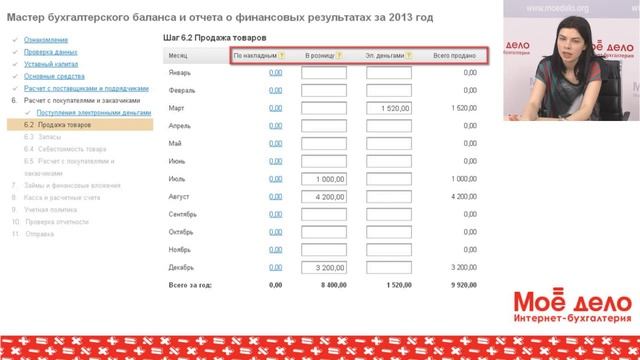Click the Месяц column header
Viewport: 640px width, 360px height.
coord(178,56)
